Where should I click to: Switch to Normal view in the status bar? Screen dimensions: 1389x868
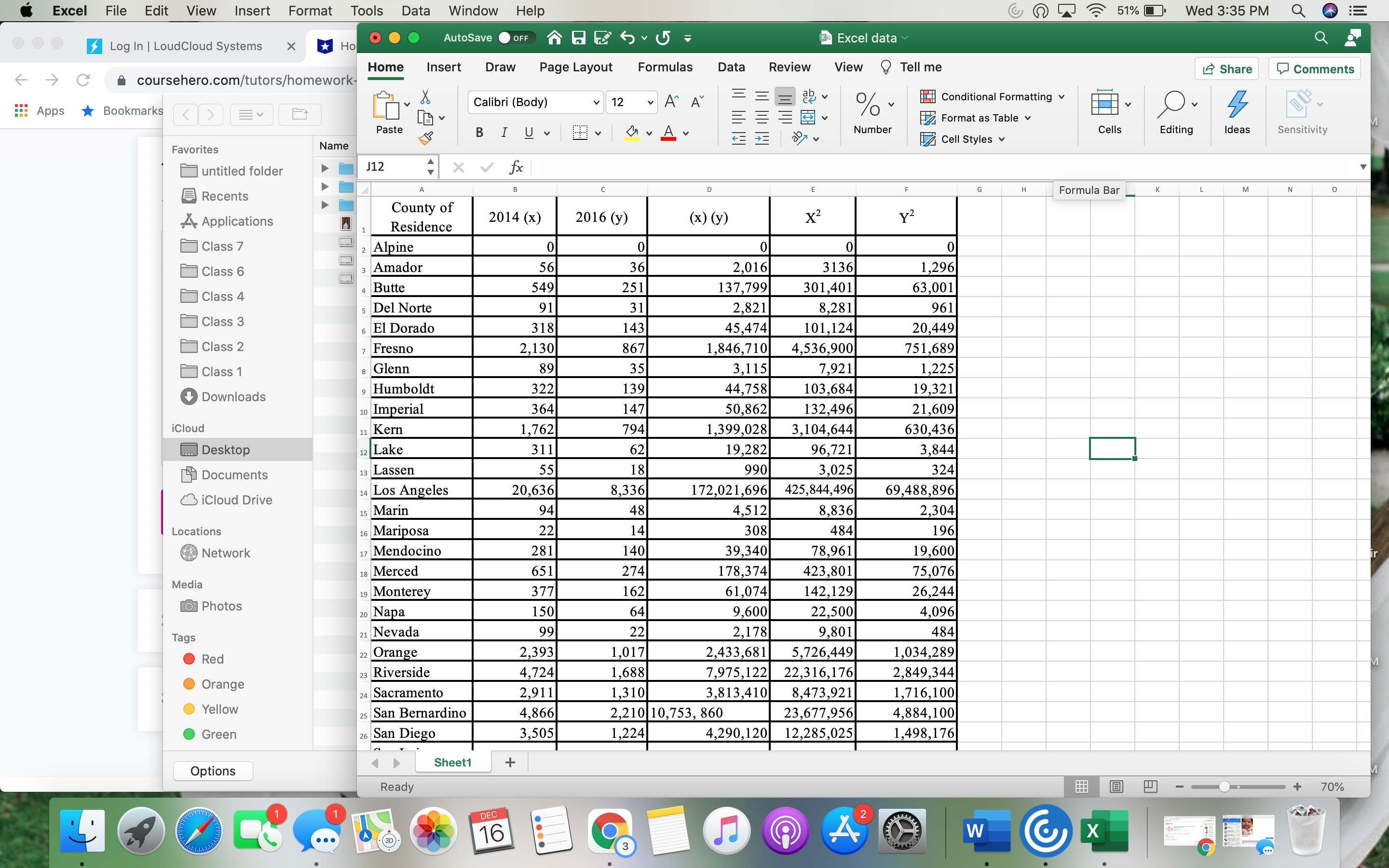1081,787
